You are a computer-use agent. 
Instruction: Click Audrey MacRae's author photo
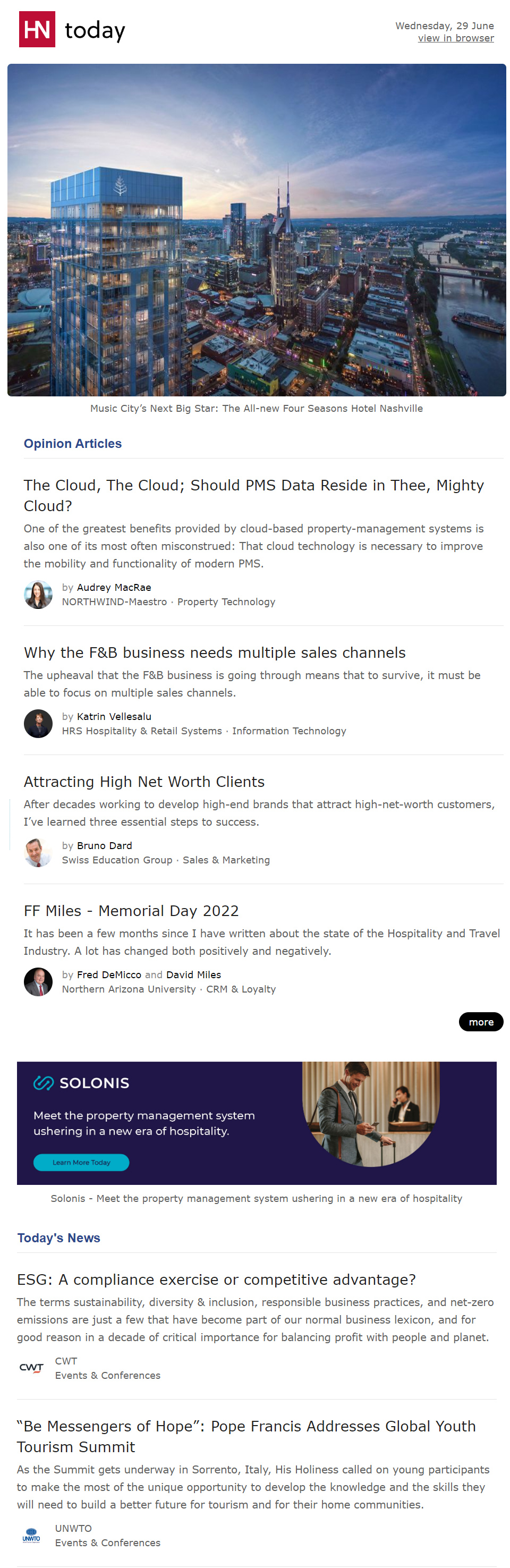[x=38, y=594]
